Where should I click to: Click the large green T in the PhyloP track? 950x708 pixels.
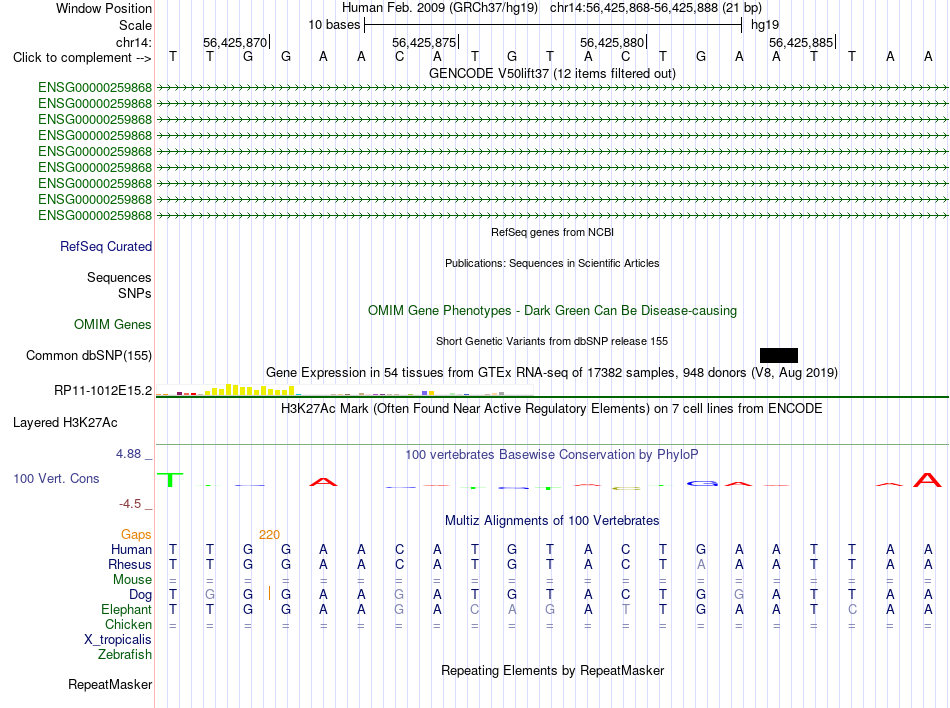point(170,480)
